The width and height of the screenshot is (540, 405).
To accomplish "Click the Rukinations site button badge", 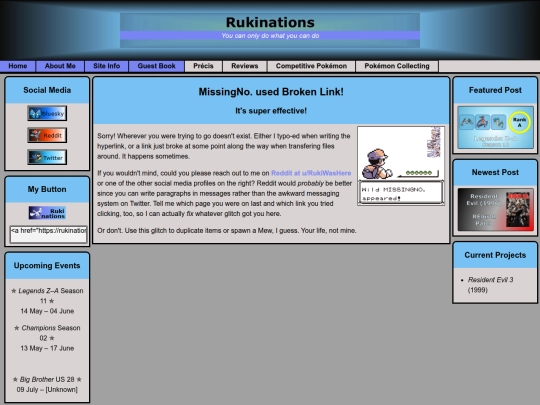I will point(47,213).
